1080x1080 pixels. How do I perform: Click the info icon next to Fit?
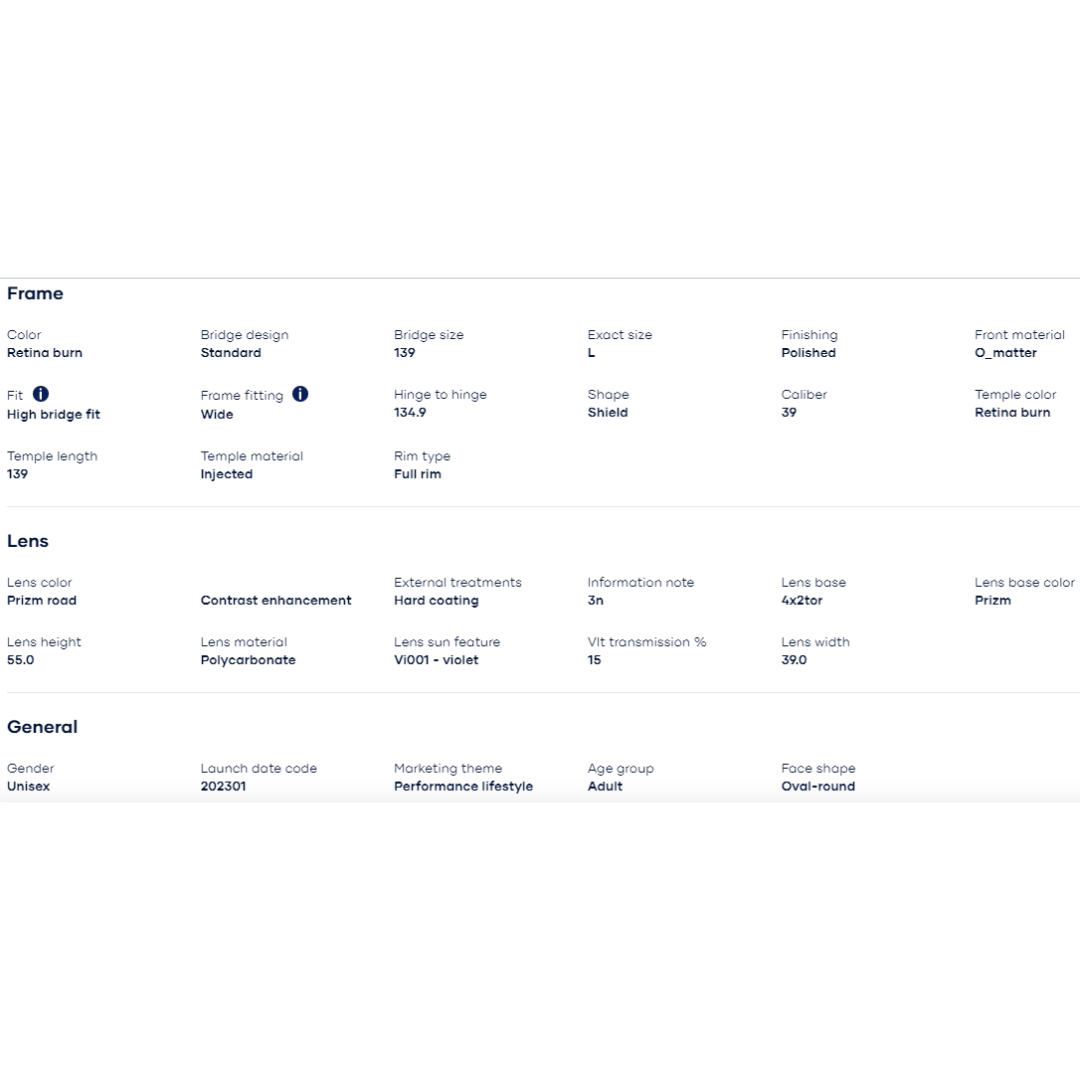(41, 394)
